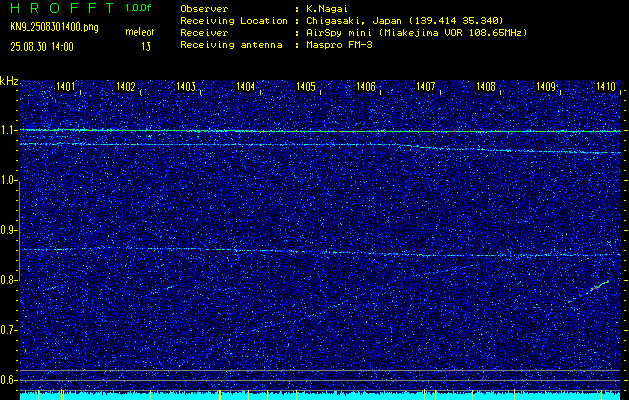Click the 1404 time marker
629x400 pixels.
click(246, 86)
